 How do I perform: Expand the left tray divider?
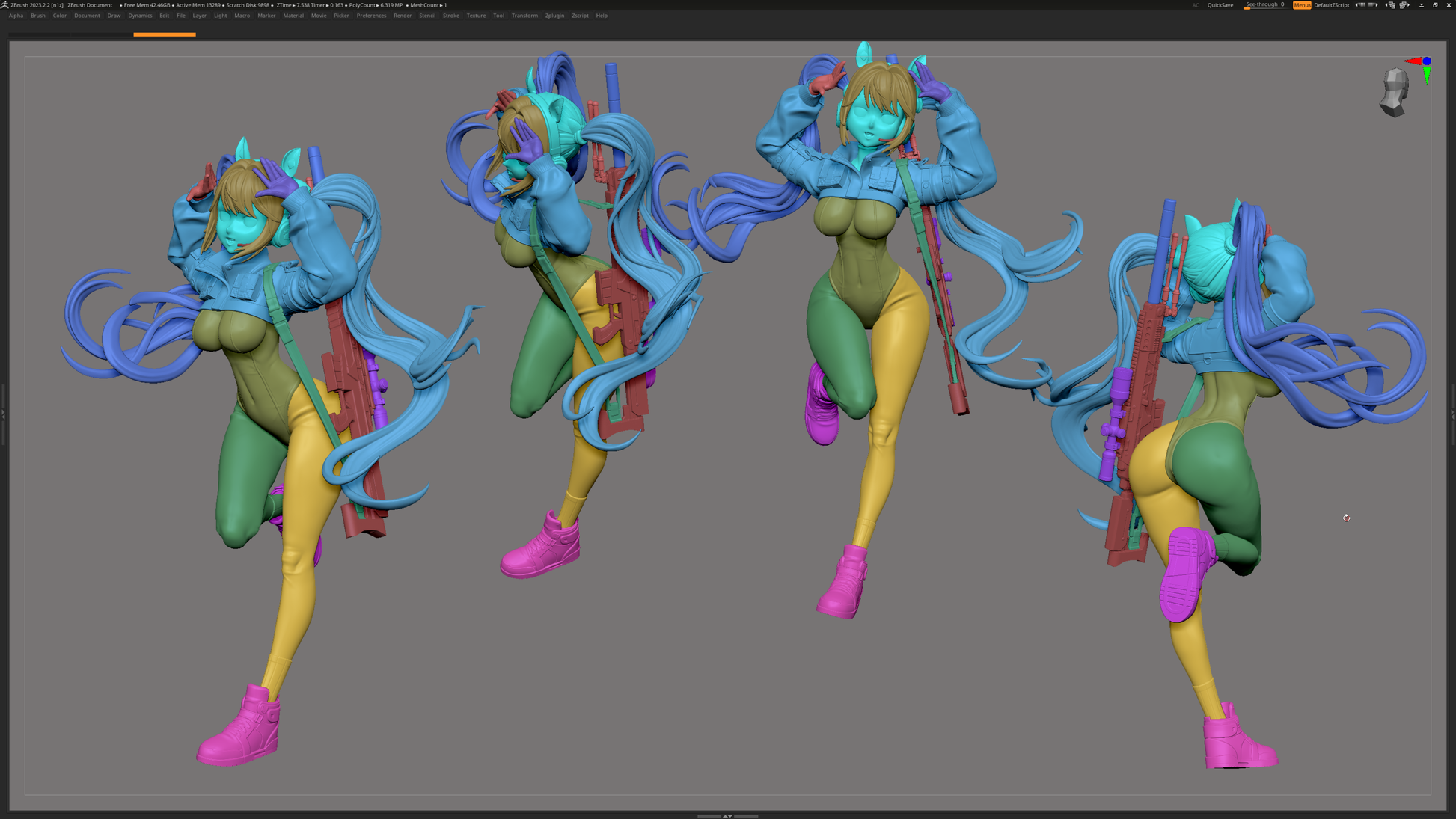pos(3,414)
